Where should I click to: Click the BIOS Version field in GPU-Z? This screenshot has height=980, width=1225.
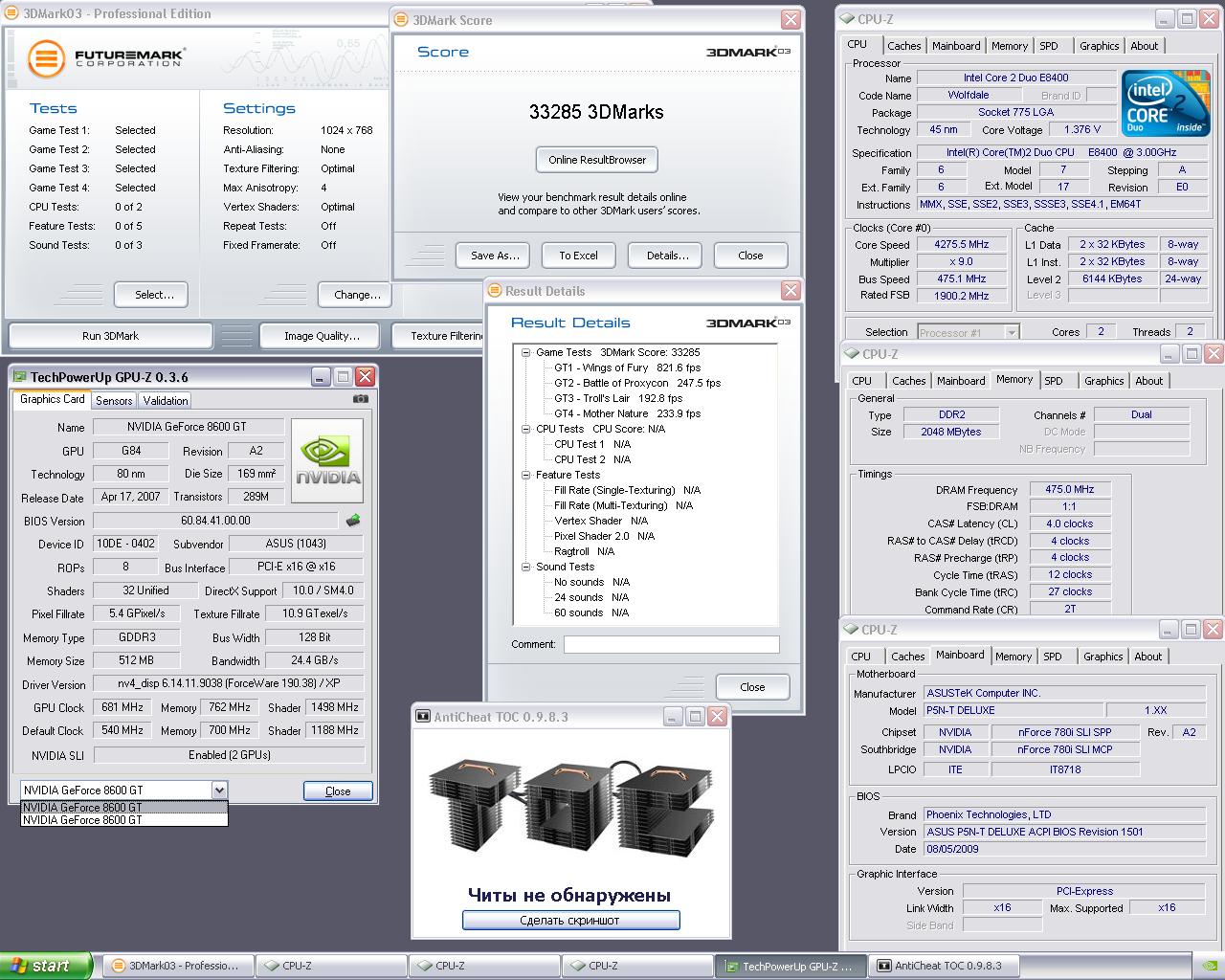[215, 521]
